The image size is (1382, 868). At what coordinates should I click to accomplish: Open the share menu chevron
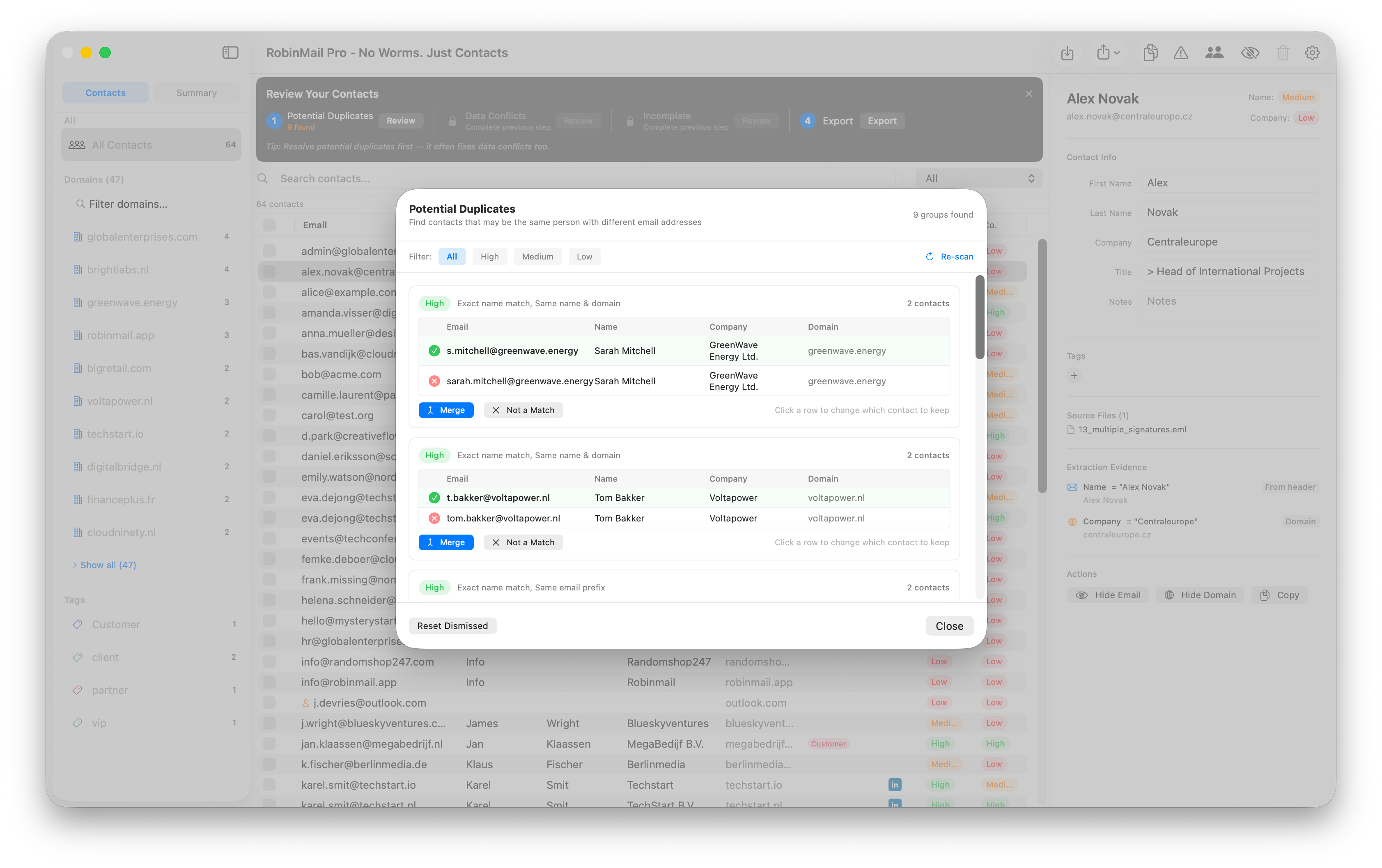pyautogui.click(x=1116, y=53)
